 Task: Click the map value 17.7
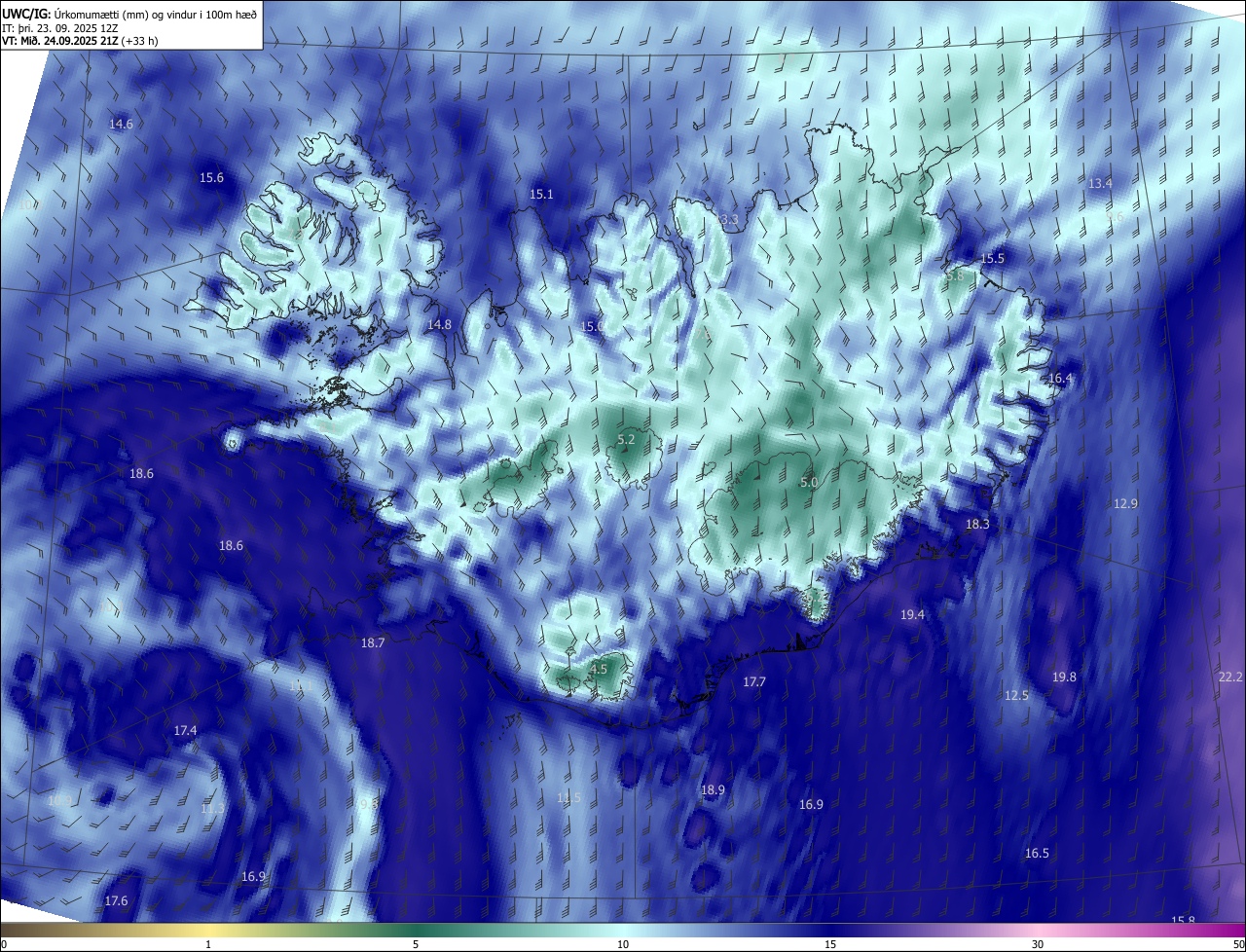click(754, 681)
